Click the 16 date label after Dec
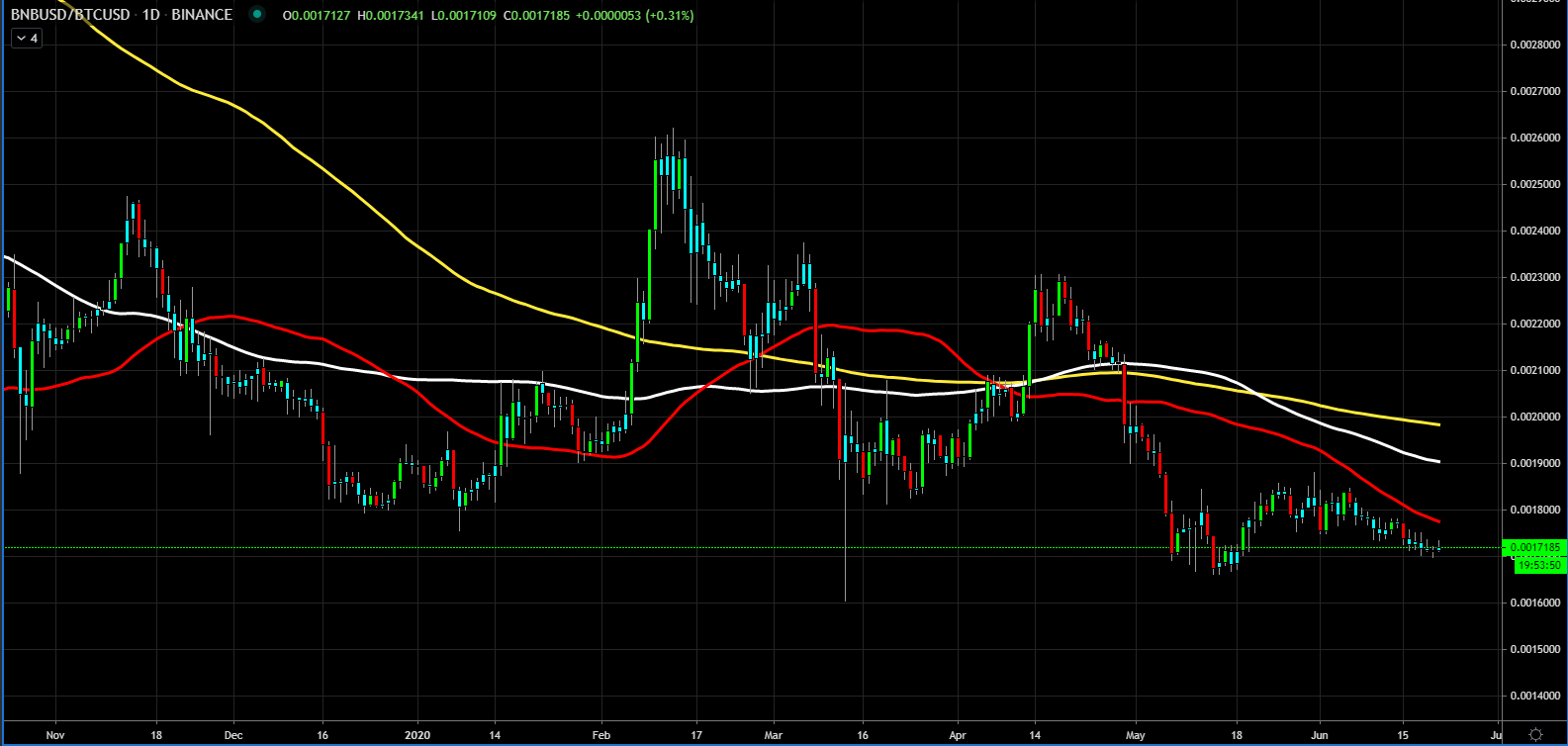Image resolution: width=1568 pixels, height=746 pixels. 323,735
